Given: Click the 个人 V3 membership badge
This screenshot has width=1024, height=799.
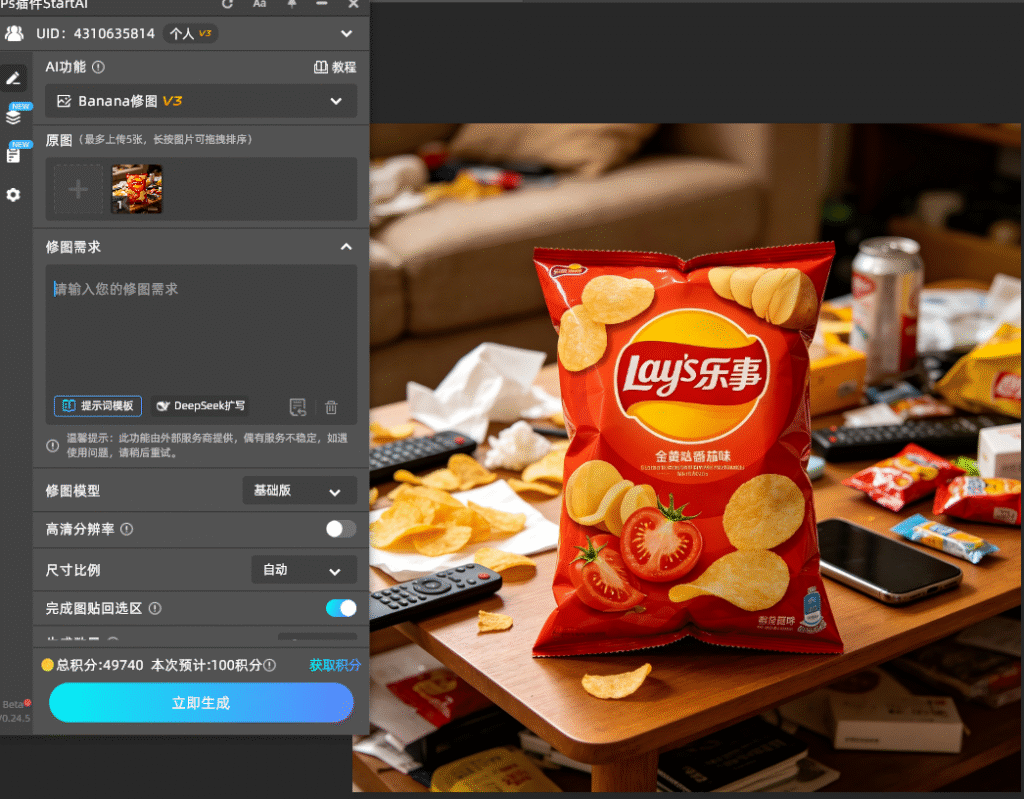Looking at the screenshot, I should [x=191, y=33].
